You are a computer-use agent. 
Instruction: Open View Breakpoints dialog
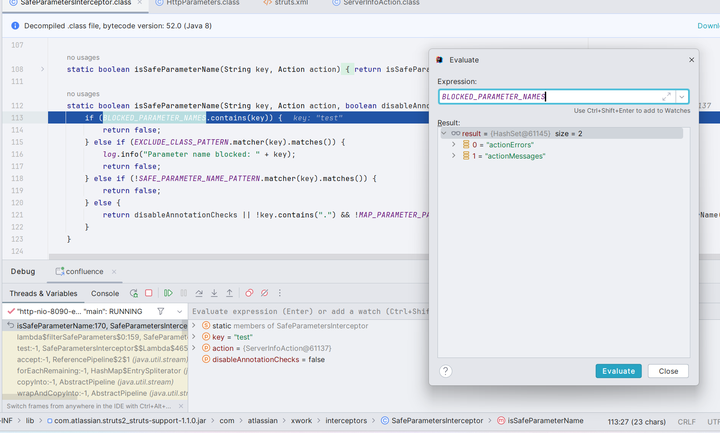pos(249,293)
